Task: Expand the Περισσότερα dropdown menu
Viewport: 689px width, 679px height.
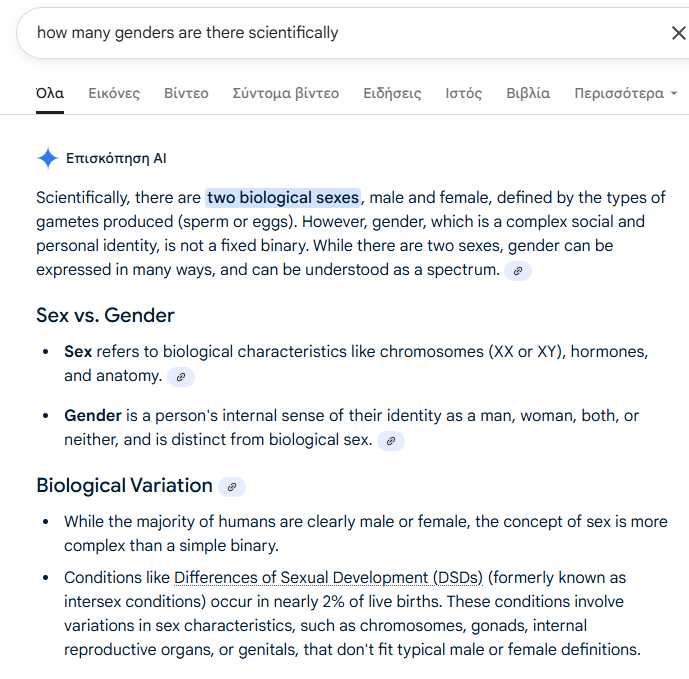Action: point(626,93)
